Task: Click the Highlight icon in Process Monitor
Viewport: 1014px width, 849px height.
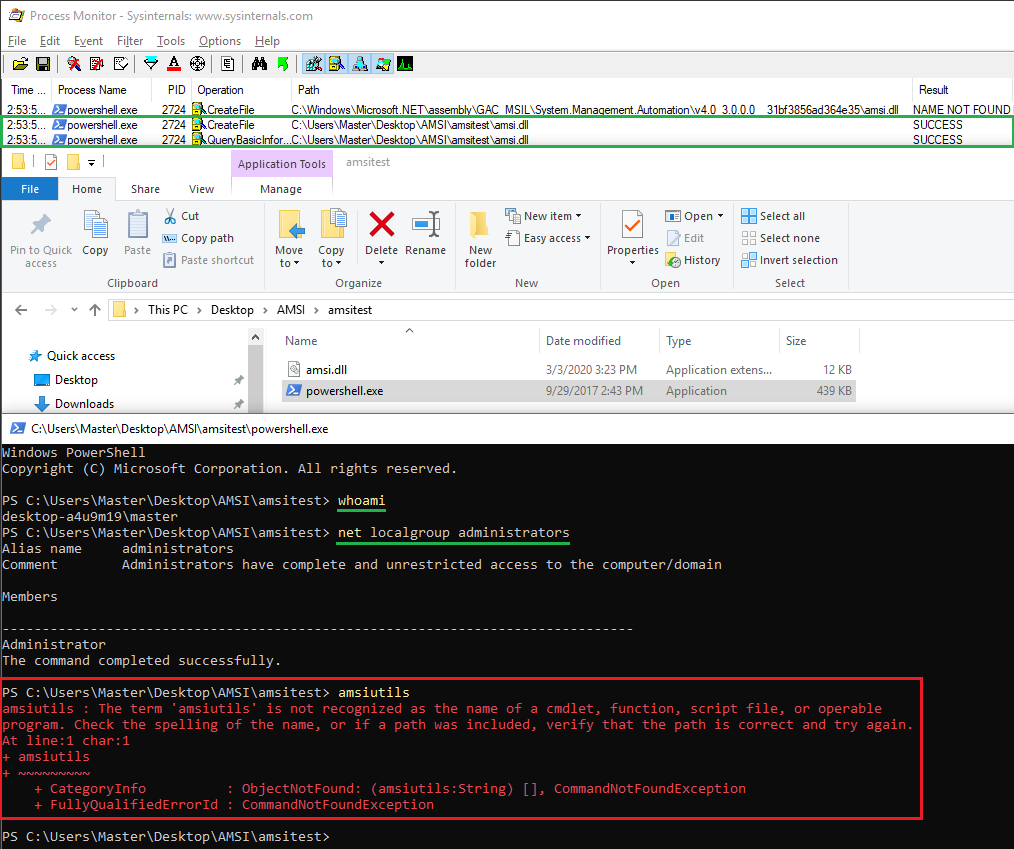Action: click(x=174, y=64)
